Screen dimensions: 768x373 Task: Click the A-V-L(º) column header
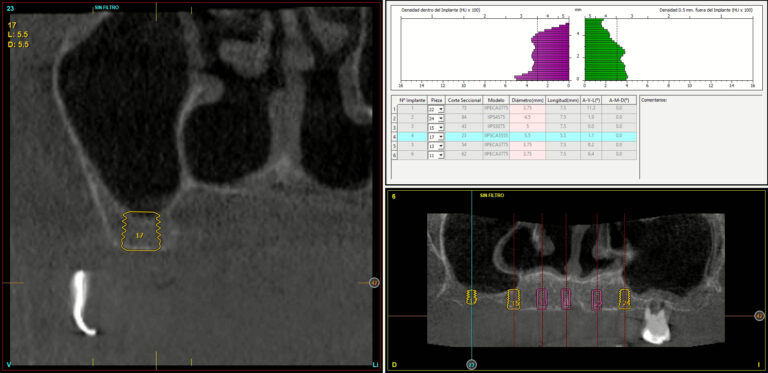point(591,100)
